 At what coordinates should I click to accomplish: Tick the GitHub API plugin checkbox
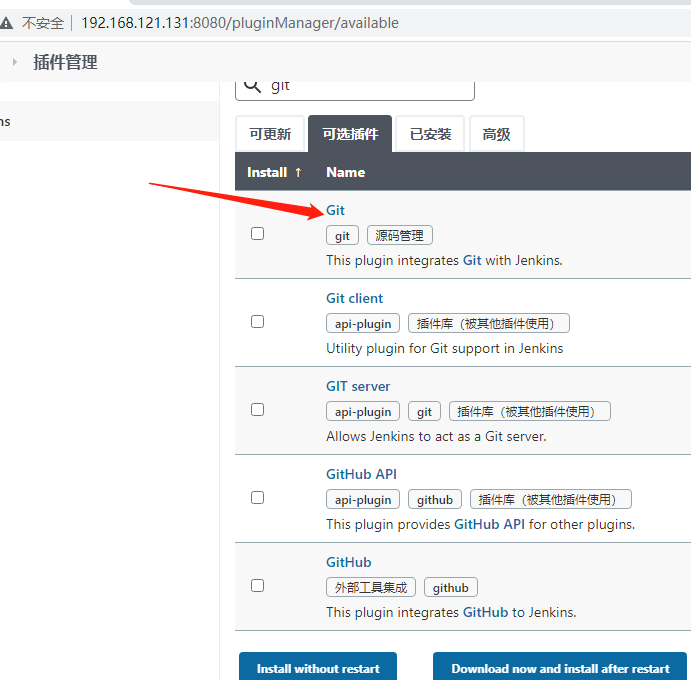click(x=257, y=498)
